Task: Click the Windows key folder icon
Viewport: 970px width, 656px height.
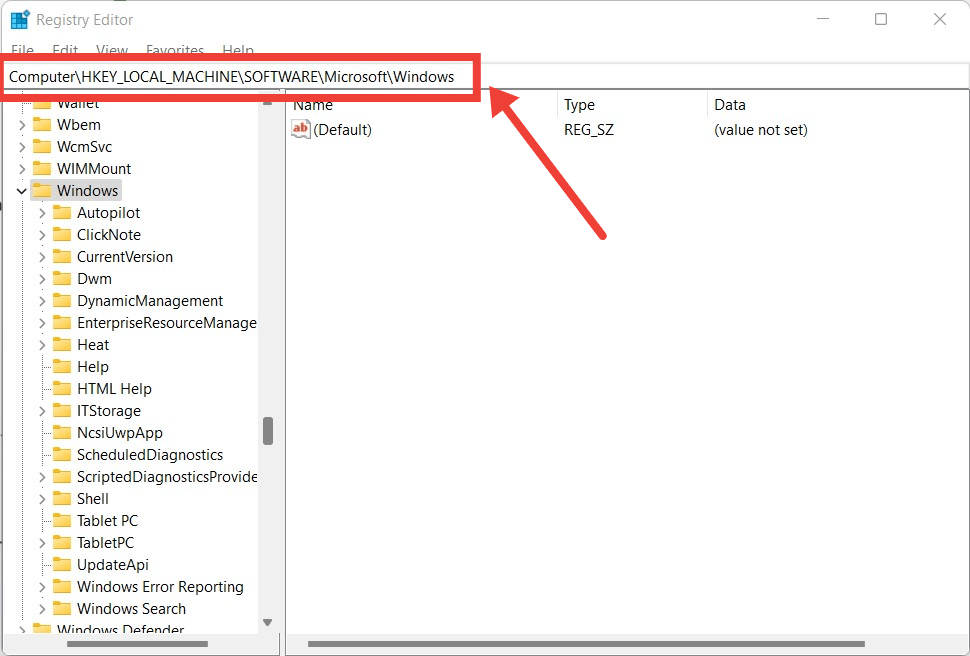Action: (41, 191)
